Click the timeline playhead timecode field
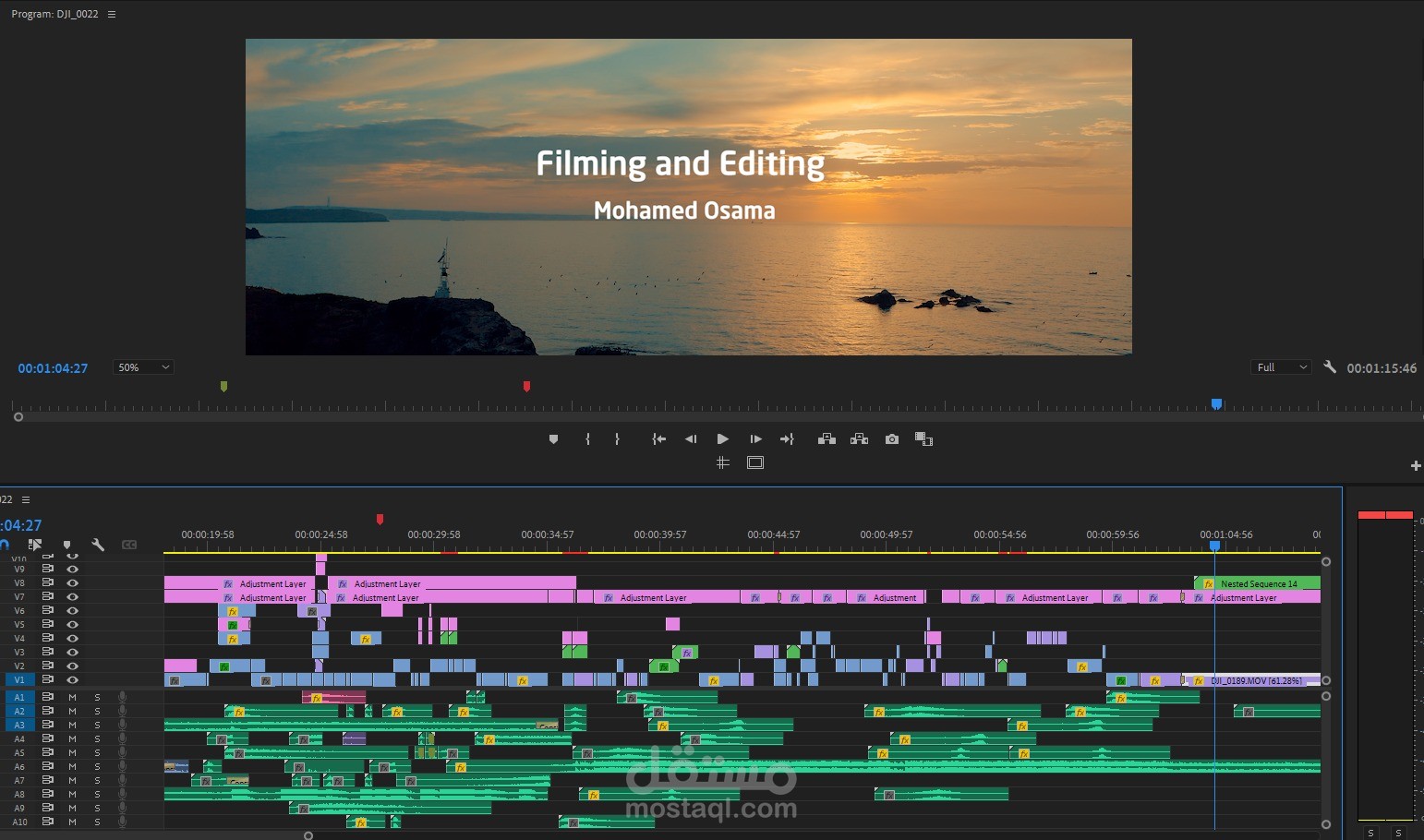Viewport: 1424px width, 840px height. [21, 525]
